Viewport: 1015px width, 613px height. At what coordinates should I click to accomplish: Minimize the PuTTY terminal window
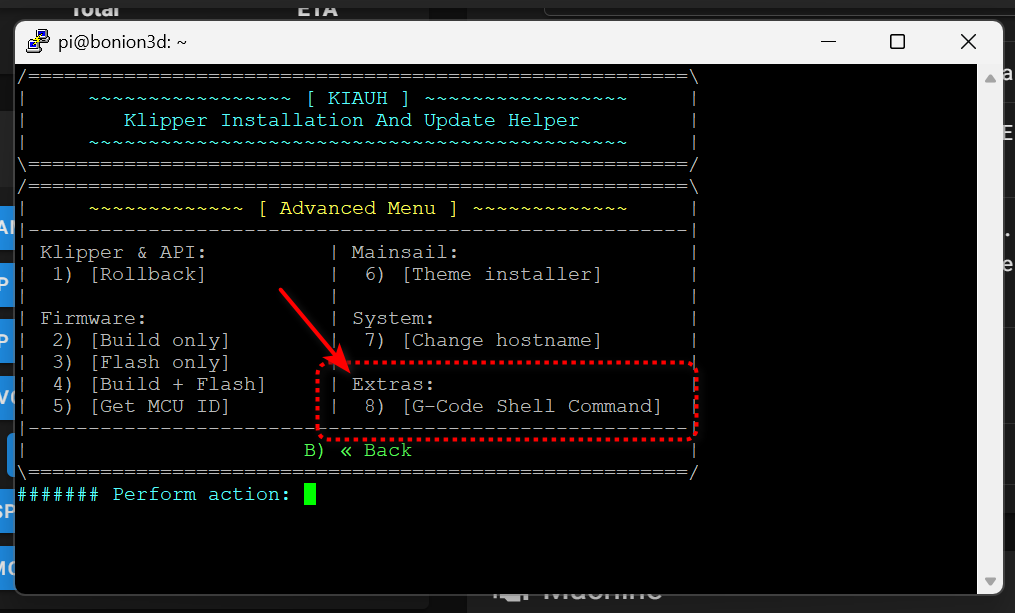(827, 42)
